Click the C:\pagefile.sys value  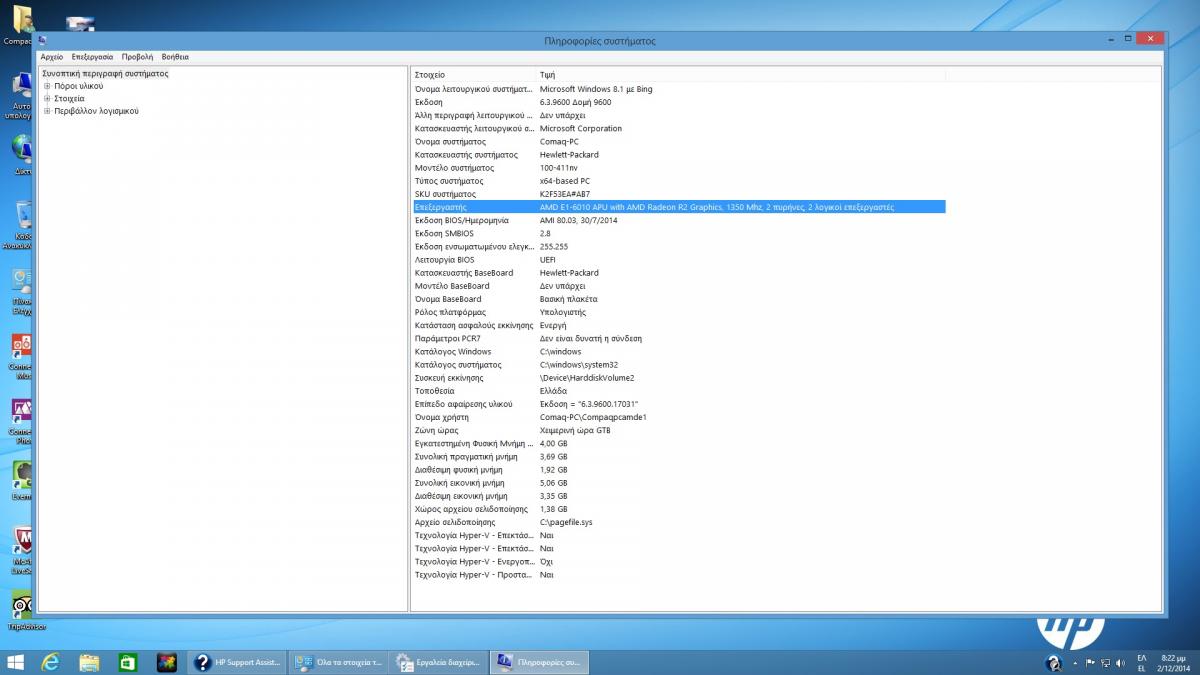(566, 522)
